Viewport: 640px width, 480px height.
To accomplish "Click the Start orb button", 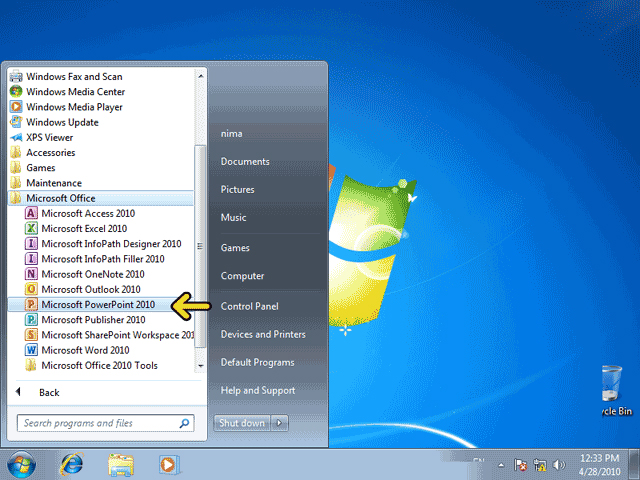I will pos(21,464).
